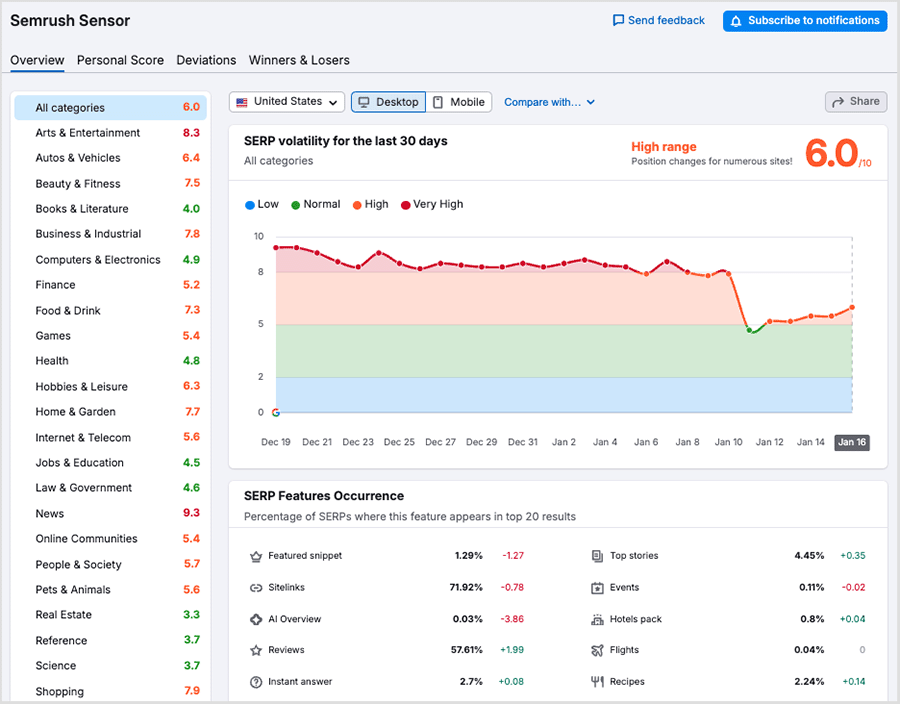Open the United States country dropdown
The width and height of the screenshot is (900, 704).
287,102
